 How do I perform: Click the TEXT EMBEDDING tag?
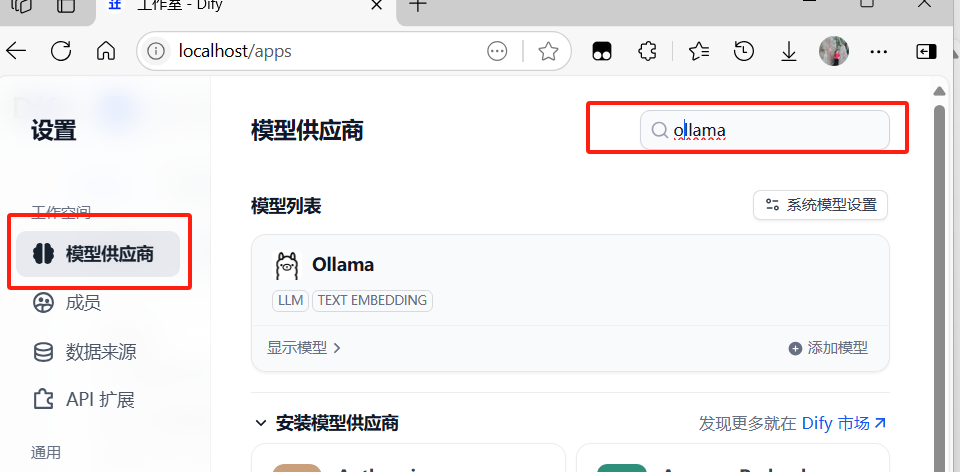click(372, 301)
